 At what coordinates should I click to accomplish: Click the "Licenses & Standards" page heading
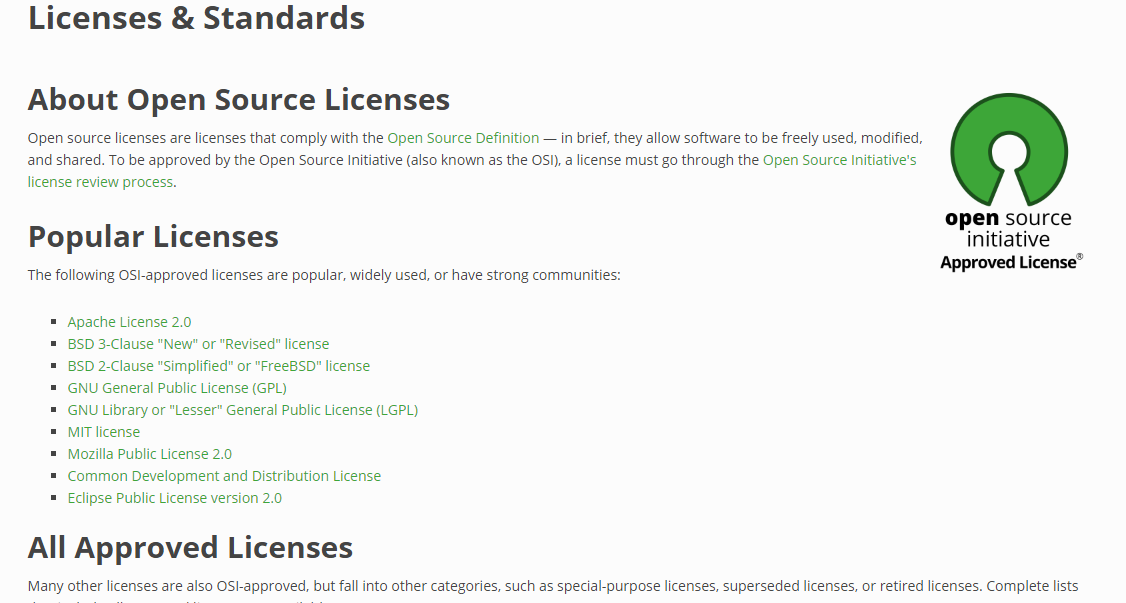tap(196, 17)
